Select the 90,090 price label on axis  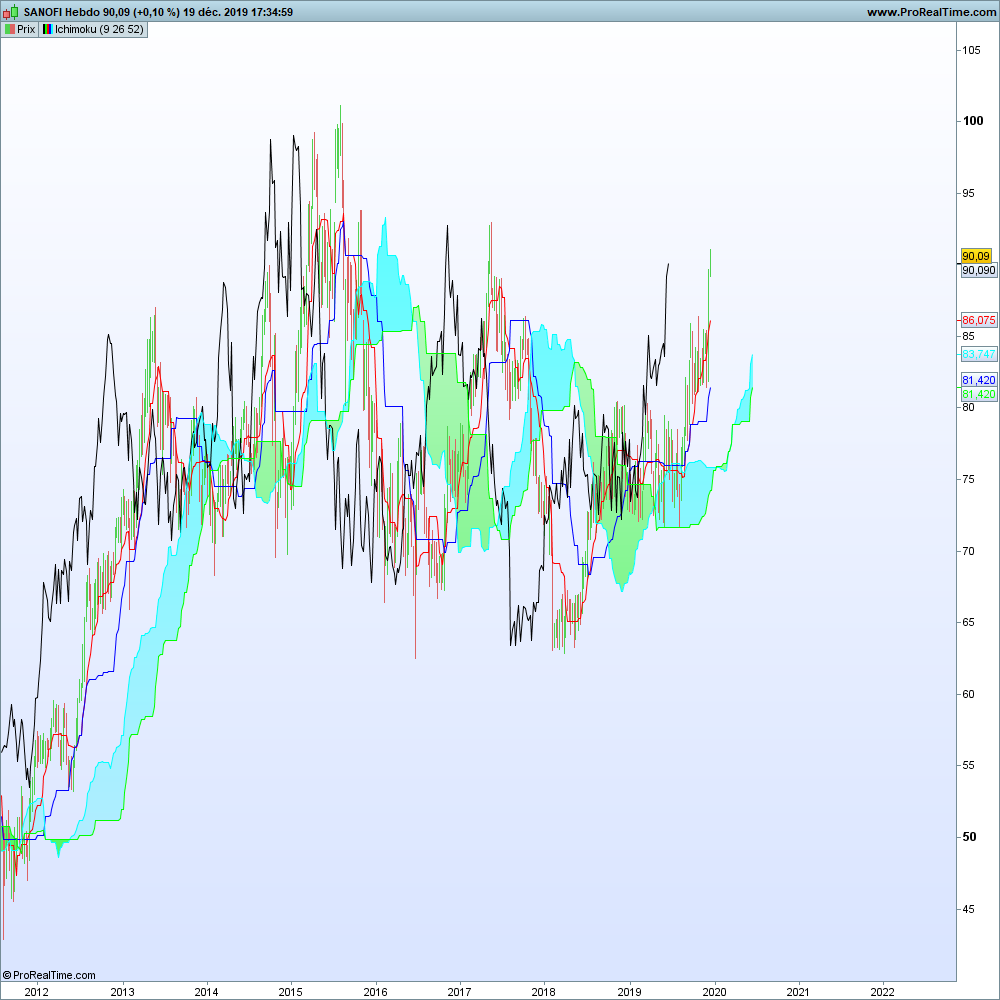[978, 270]
